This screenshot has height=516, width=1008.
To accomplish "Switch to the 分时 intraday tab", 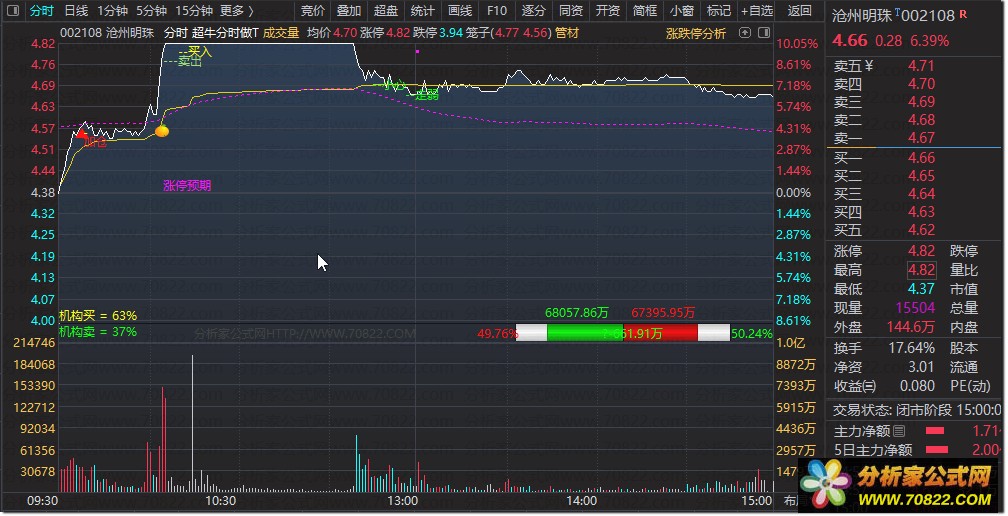I will click(x=41, y=11).
